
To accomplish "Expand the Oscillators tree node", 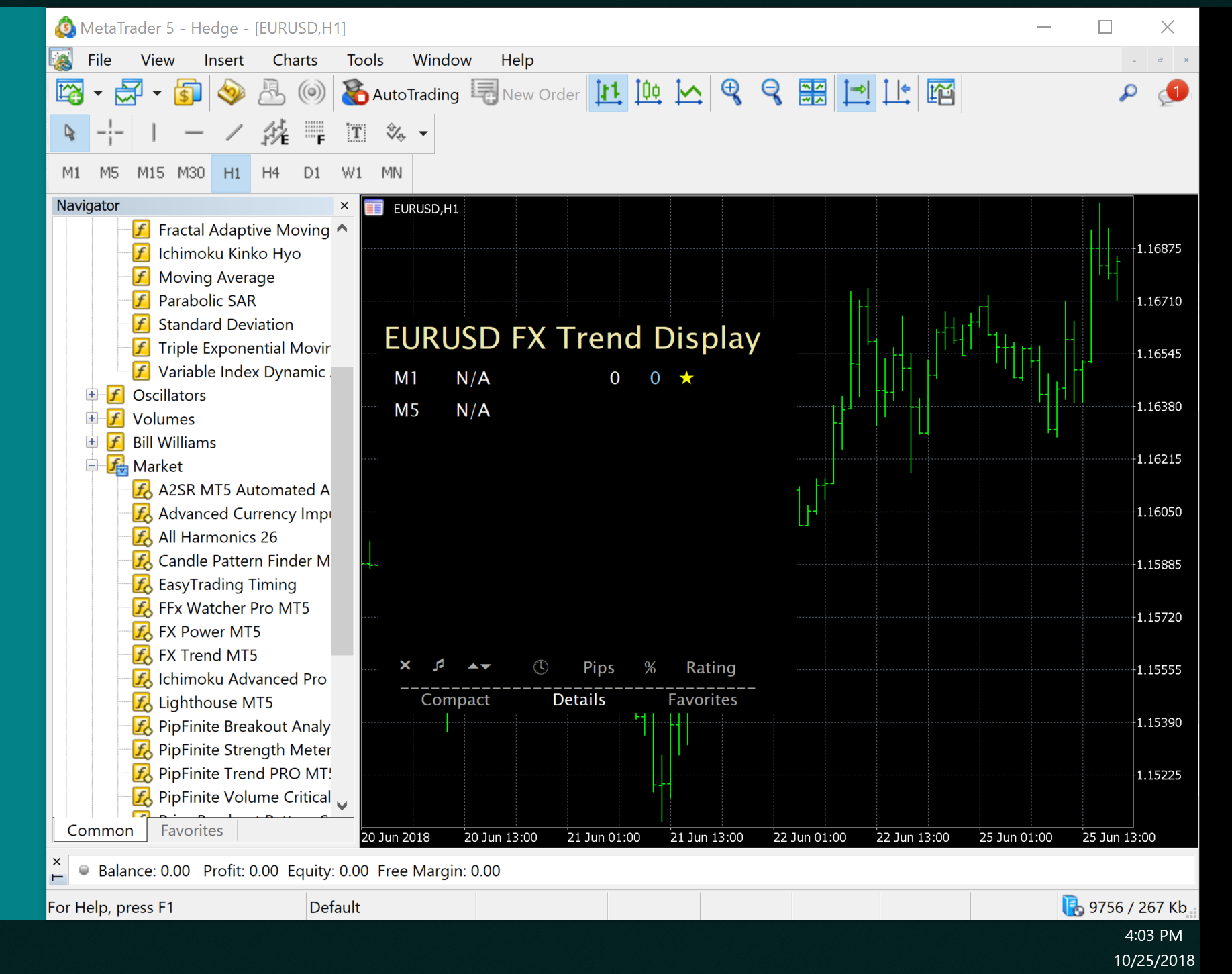I will coord(92,395).
